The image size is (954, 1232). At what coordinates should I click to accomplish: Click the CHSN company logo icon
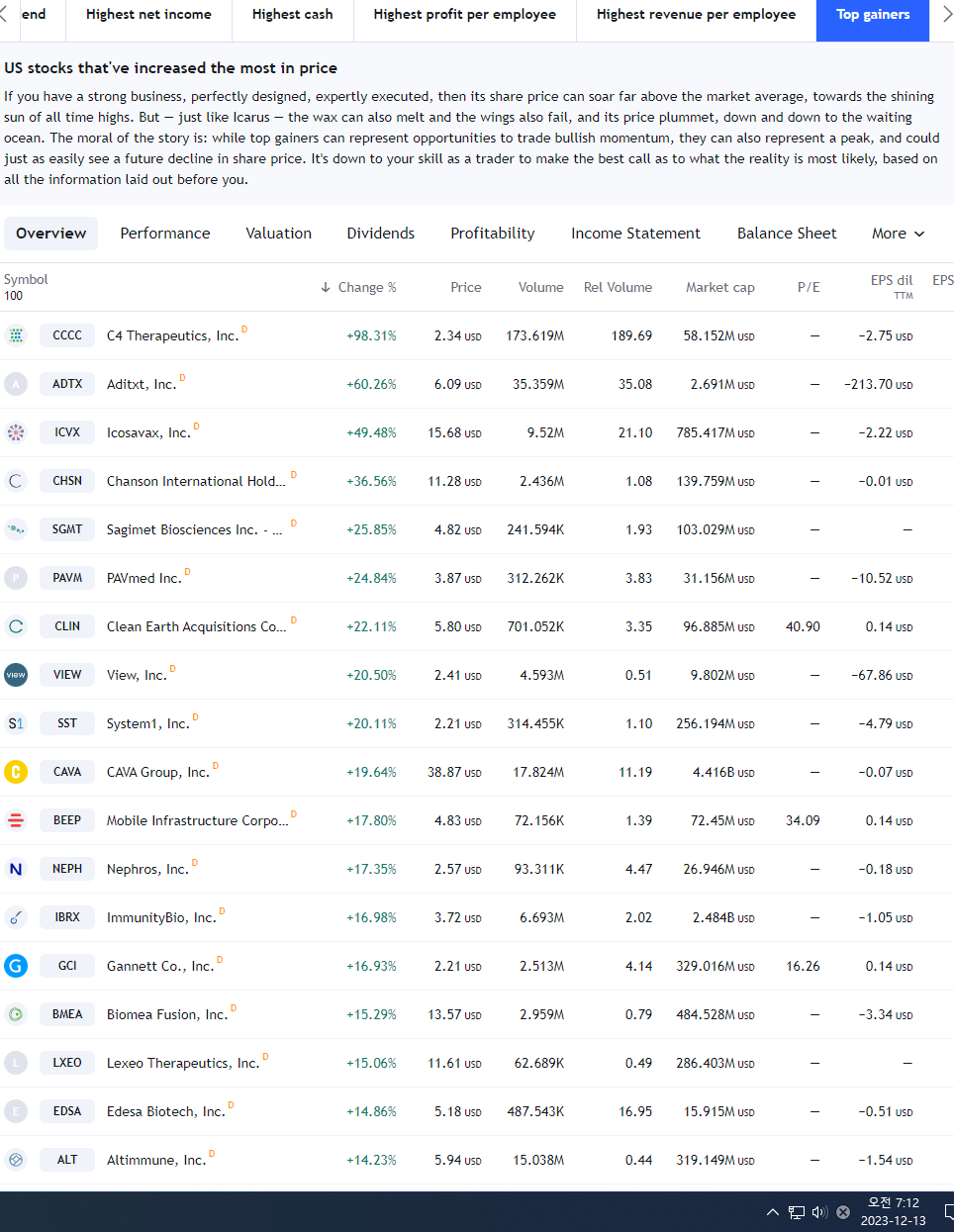coord(16,481)
